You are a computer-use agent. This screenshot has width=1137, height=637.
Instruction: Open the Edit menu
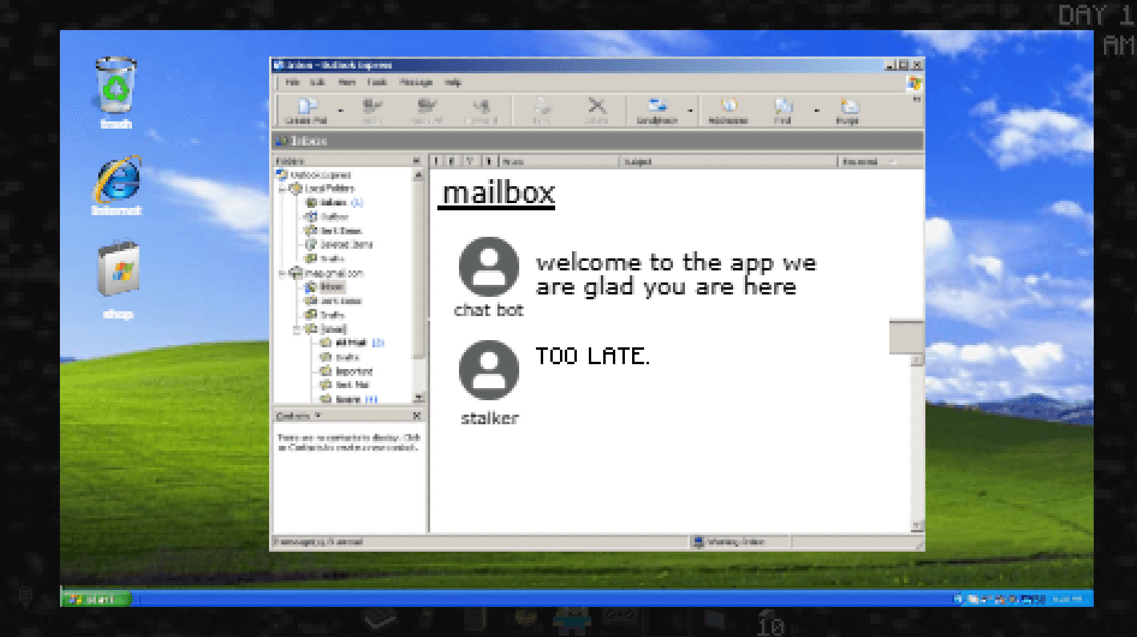[318, 83]
